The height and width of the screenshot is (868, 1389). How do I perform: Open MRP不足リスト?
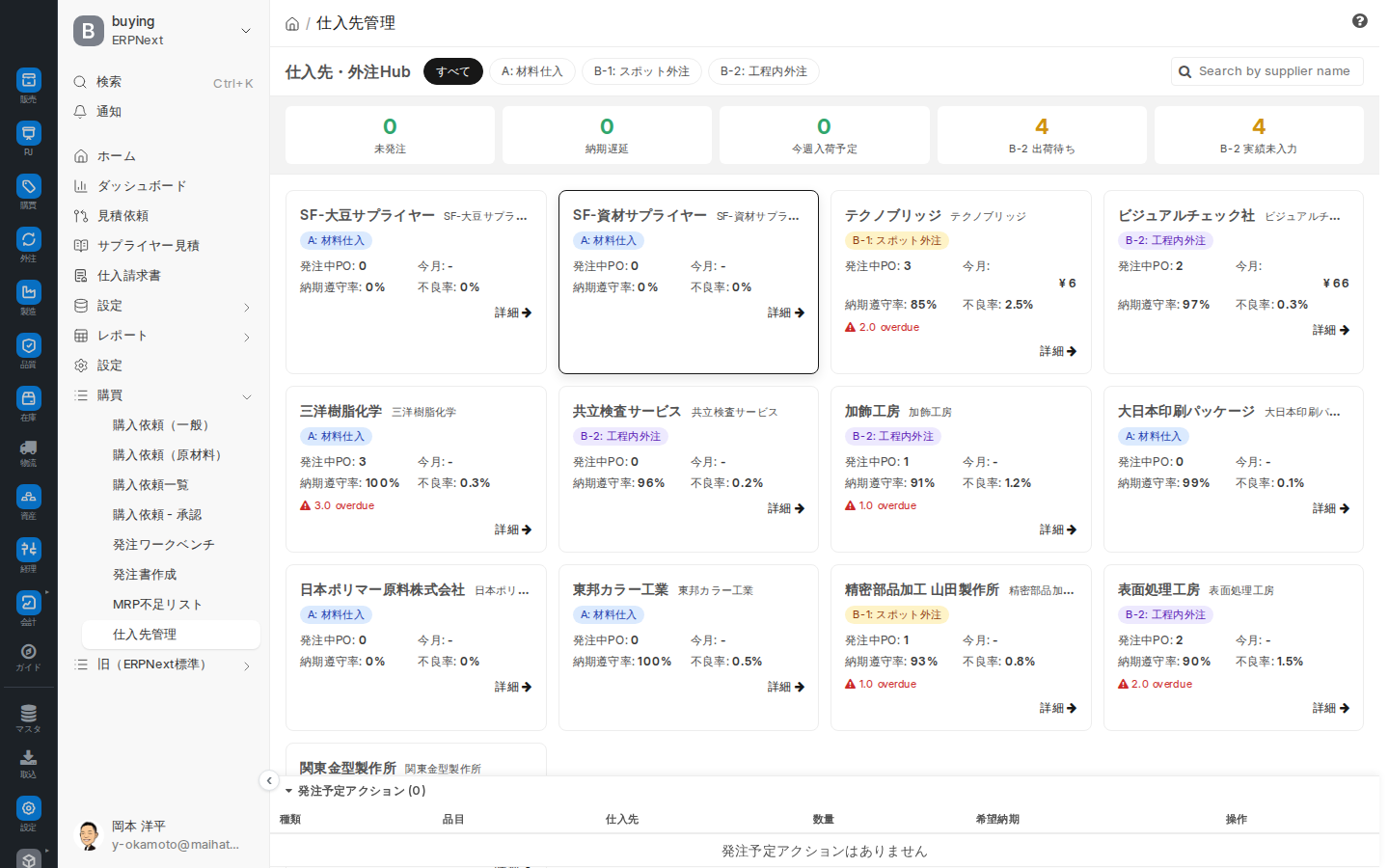172,605
